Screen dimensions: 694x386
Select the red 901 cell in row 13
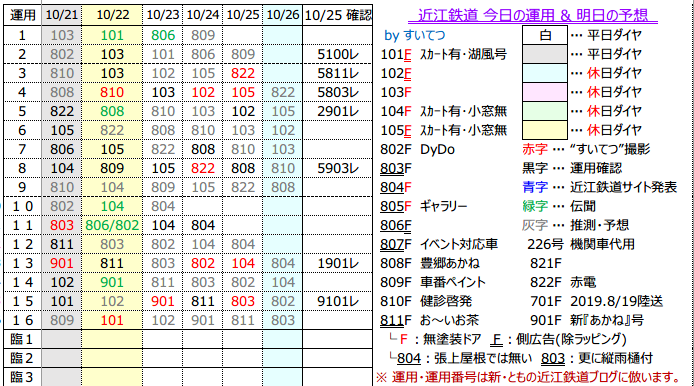click(62, 263)
